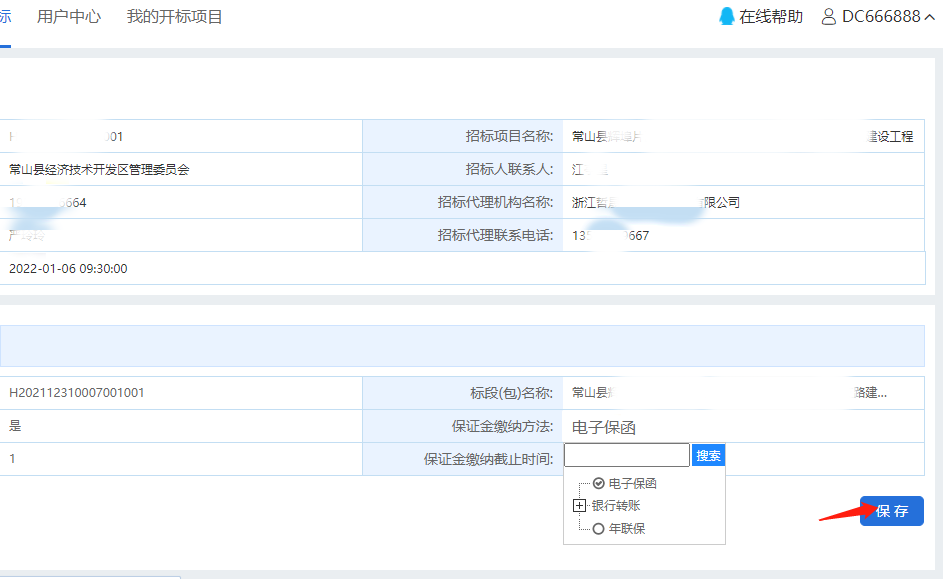Go to the 我的开标项目 tab
This screenshot has height=579, width=943.
pos(174,17)
